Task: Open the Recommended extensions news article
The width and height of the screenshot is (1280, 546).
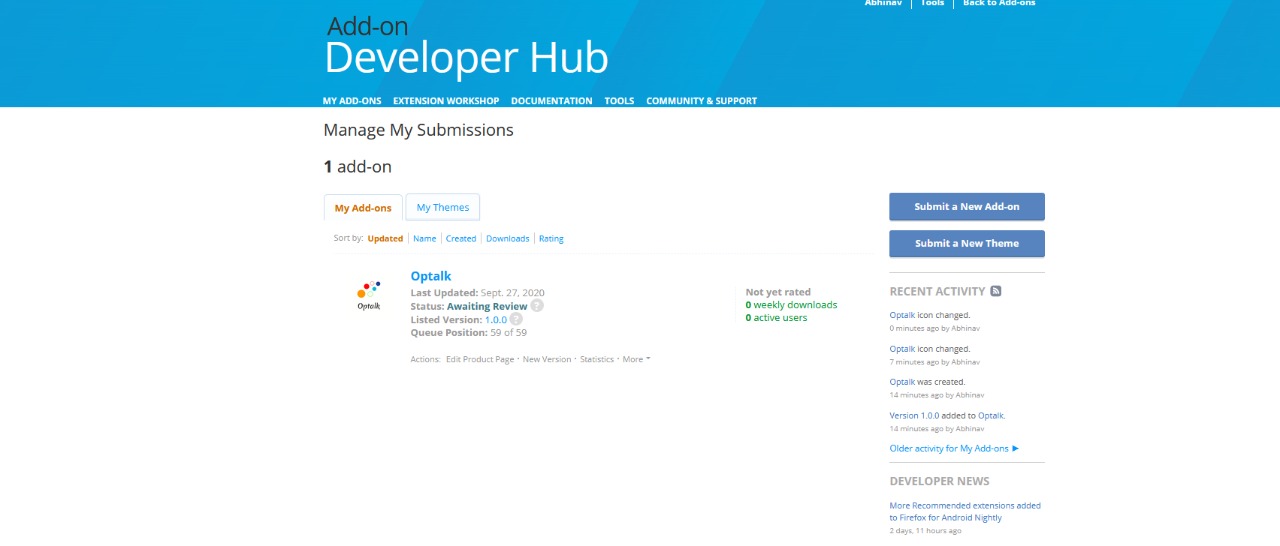Action: pos(965,512)
